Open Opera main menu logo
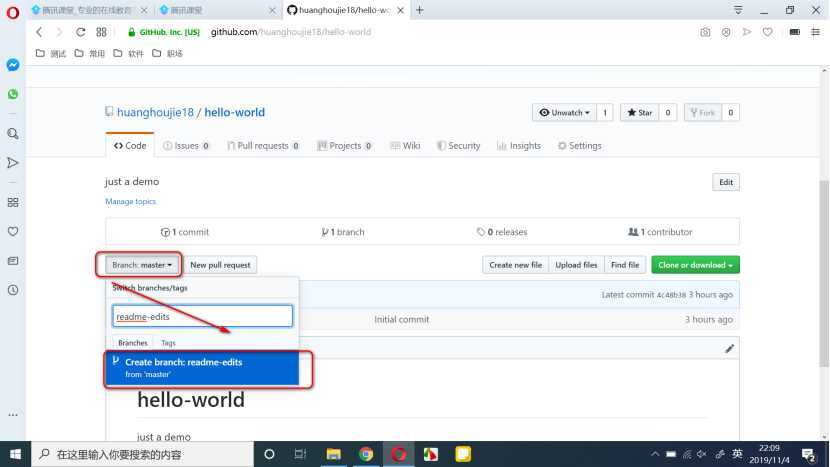This screenshot has width=830, height=467. pyautogui.click(x=13, y=12)
